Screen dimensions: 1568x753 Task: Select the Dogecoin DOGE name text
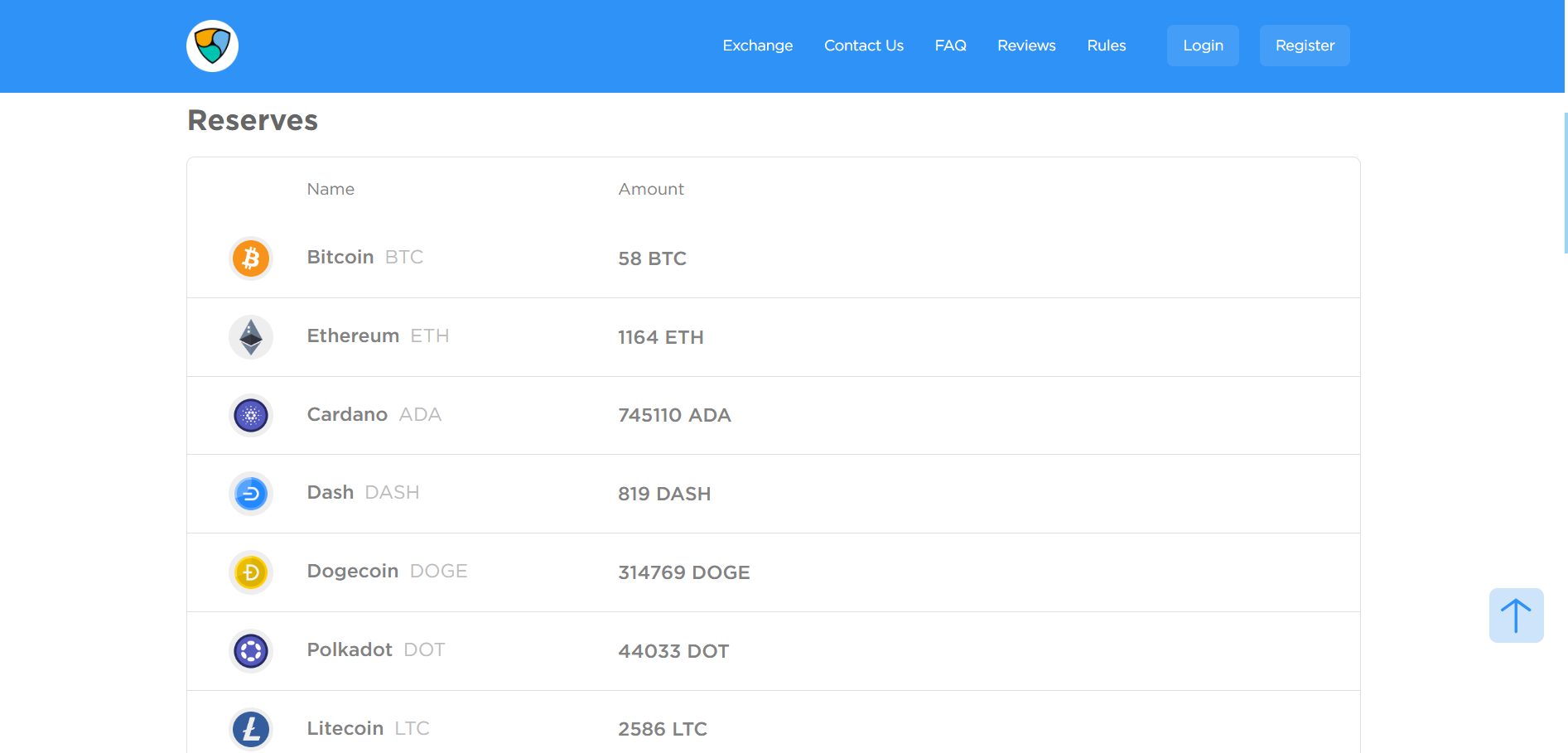[x=387, y=571]
